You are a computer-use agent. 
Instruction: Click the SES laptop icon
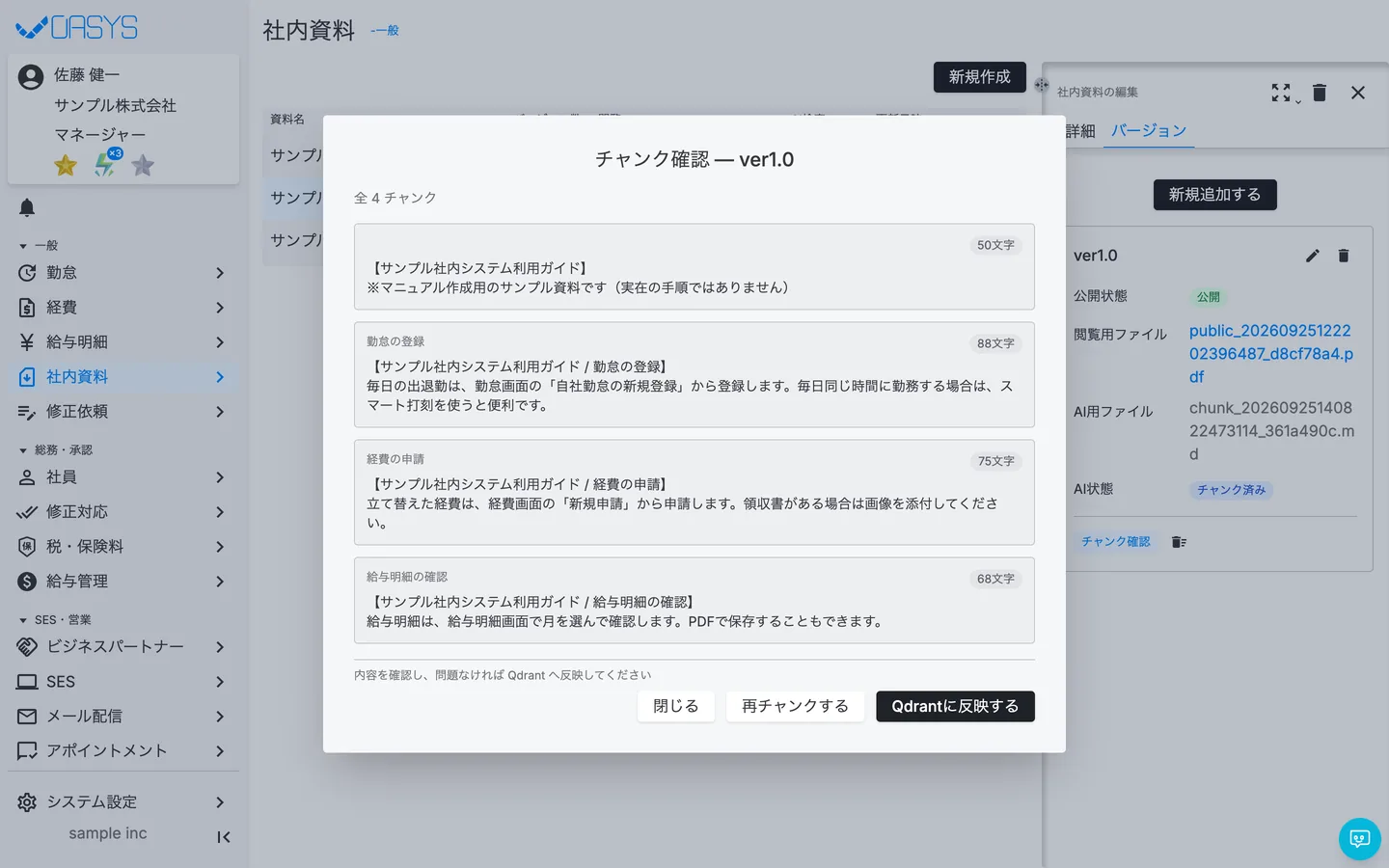27,682
